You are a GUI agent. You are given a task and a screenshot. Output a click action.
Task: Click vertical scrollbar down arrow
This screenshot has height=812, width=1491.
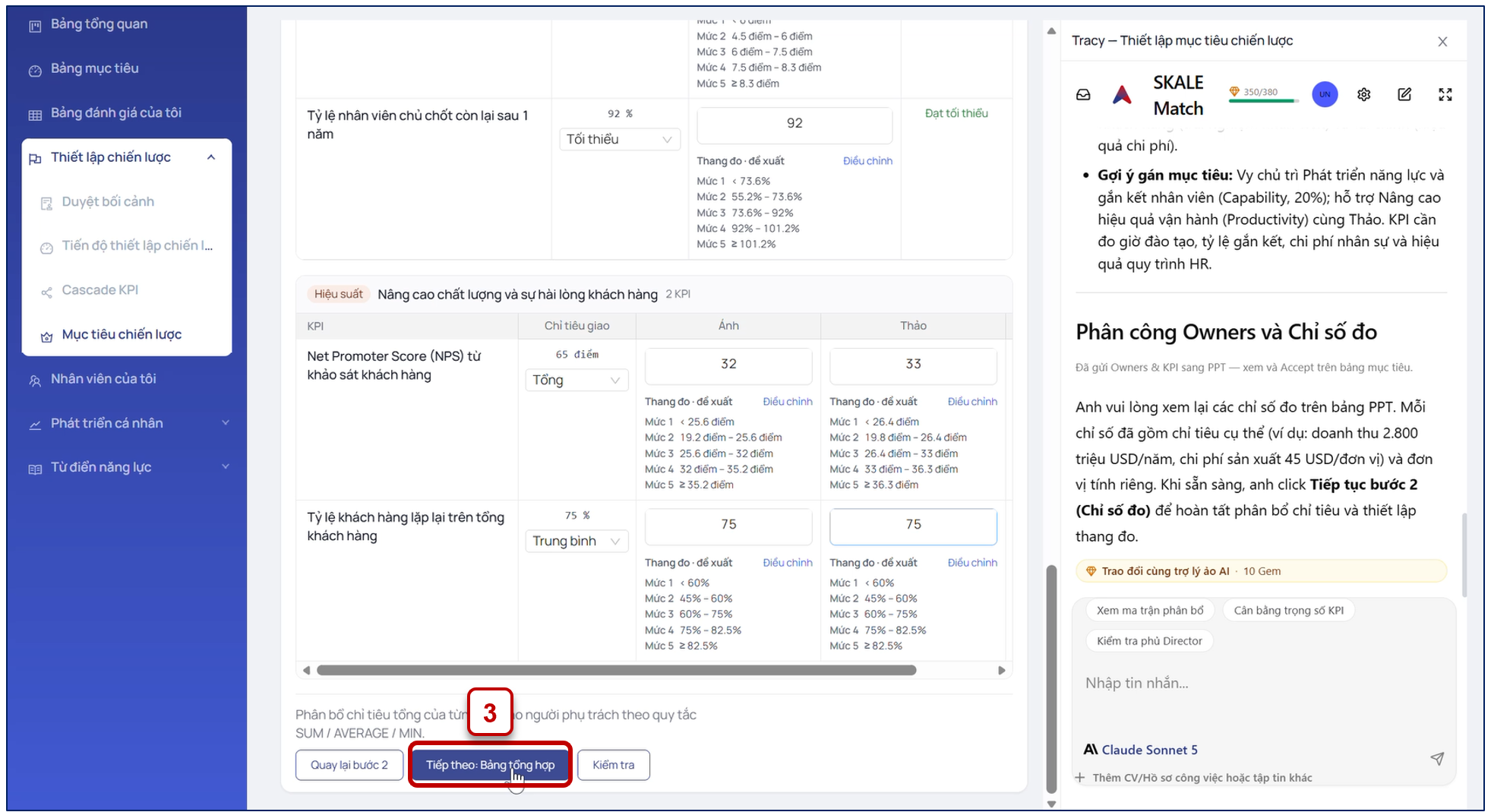point(1051,804)
